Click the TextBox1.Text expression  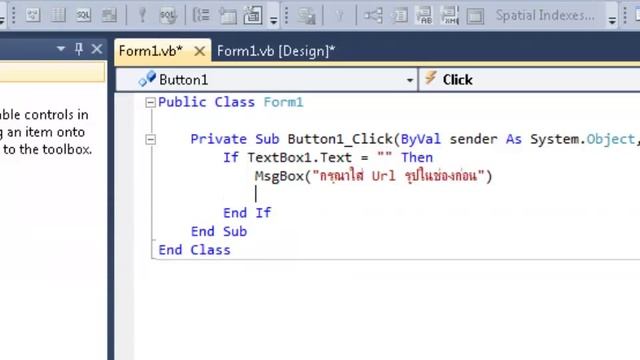click(300, 158)
